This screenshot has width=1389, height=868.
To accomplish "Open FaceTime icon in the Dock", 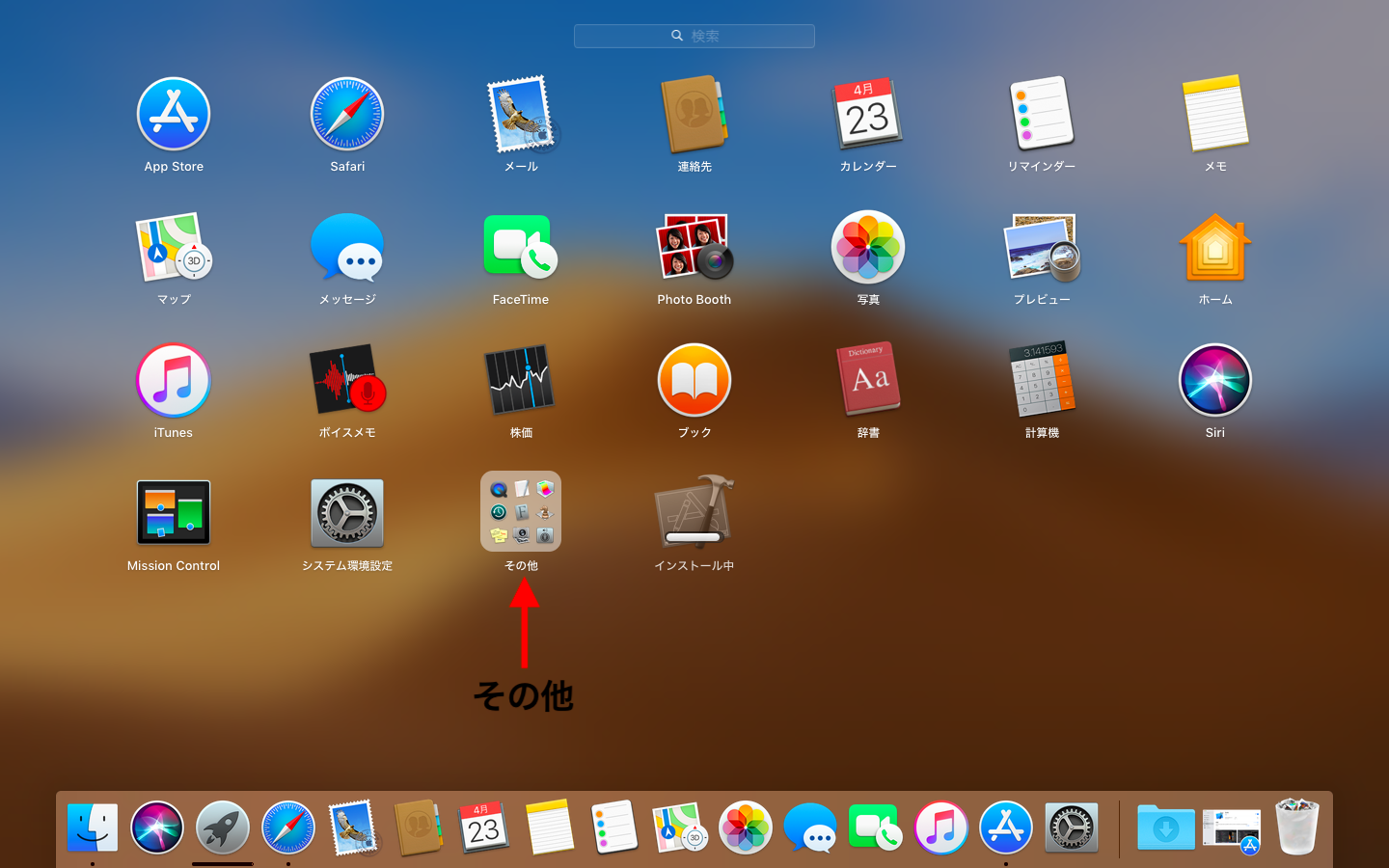I will 876,827.
